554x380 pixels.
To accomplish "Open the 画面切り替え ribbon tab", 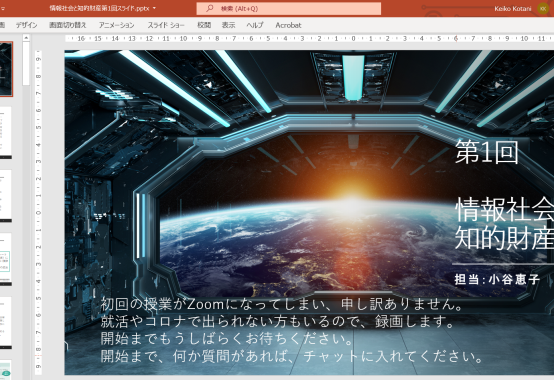I will click(67, 25).
